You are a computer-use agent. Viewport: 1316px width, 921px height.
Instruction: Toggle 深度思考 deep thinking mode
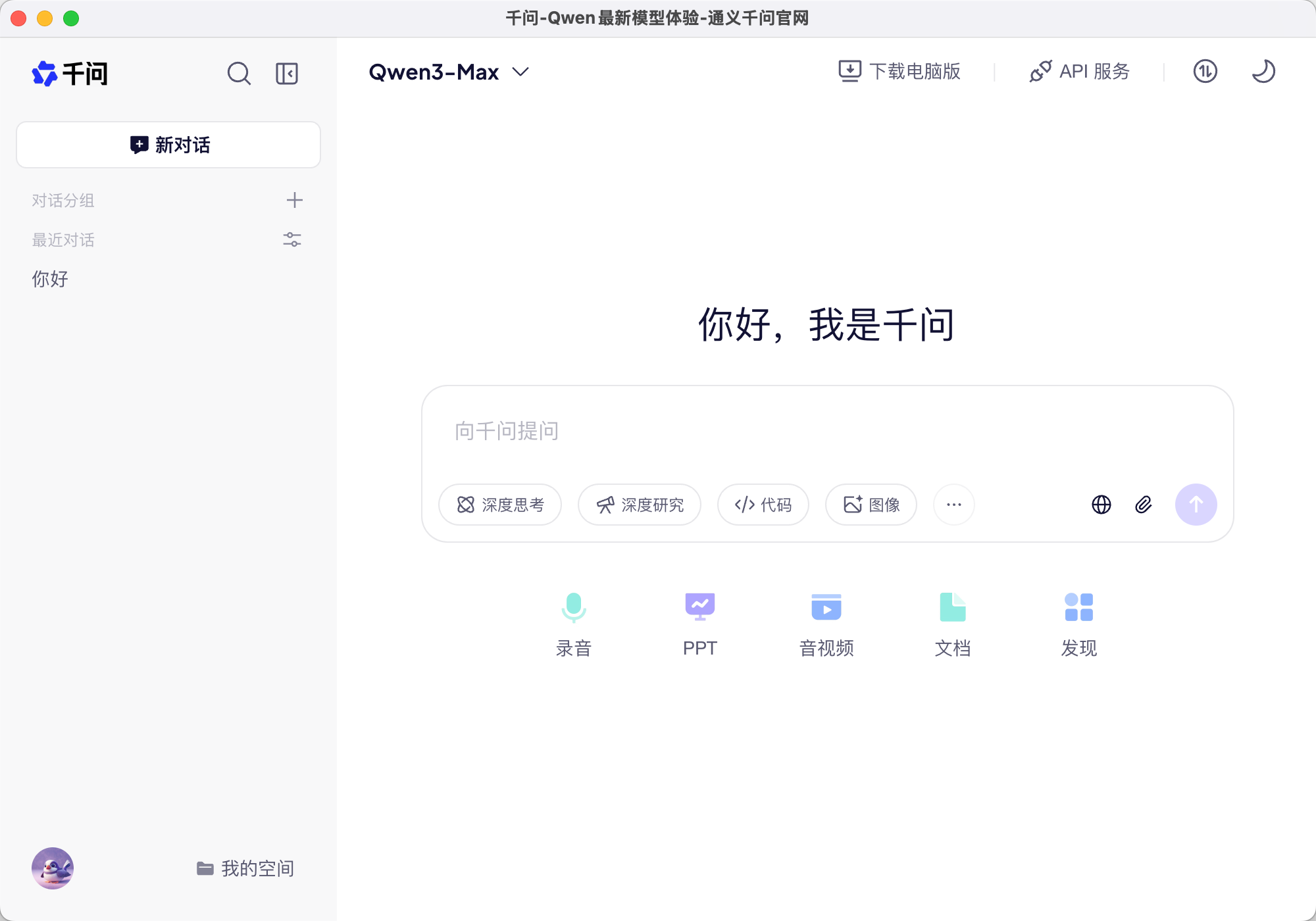[500, 505]
